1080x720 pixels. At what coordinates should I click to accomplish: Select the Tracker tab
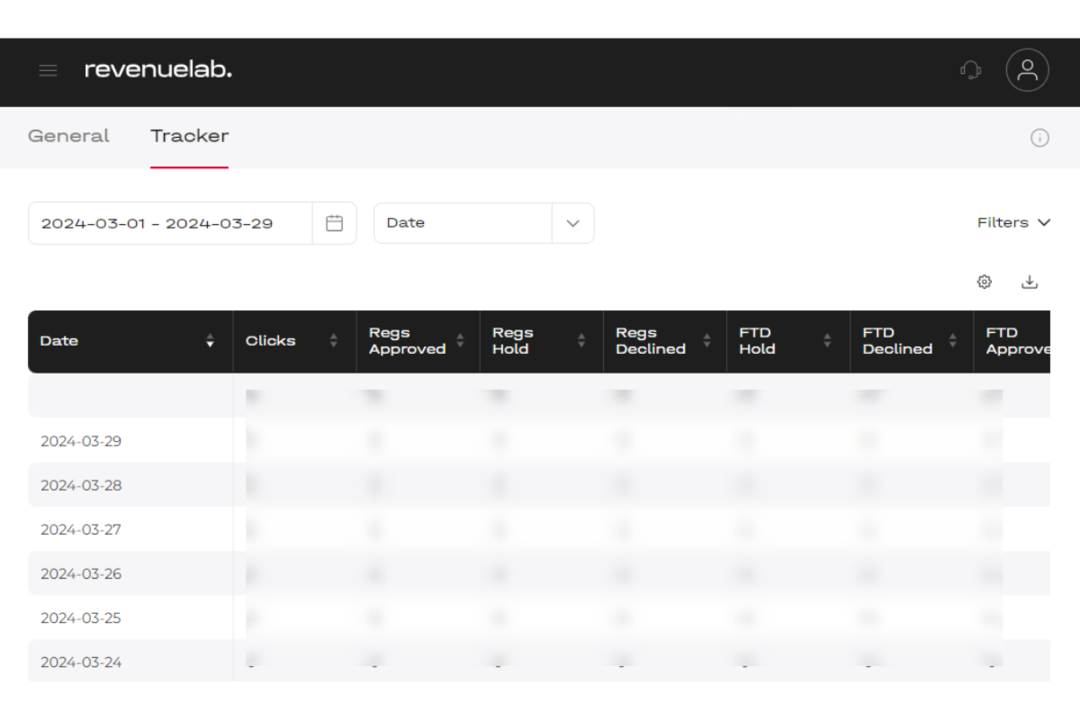[189, 136]
